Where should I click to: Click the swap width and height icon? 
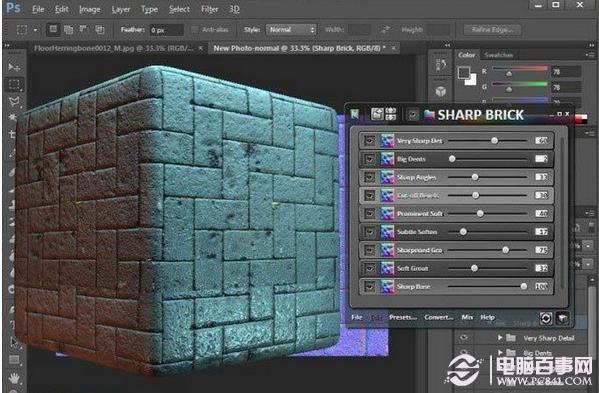(386, 30)
